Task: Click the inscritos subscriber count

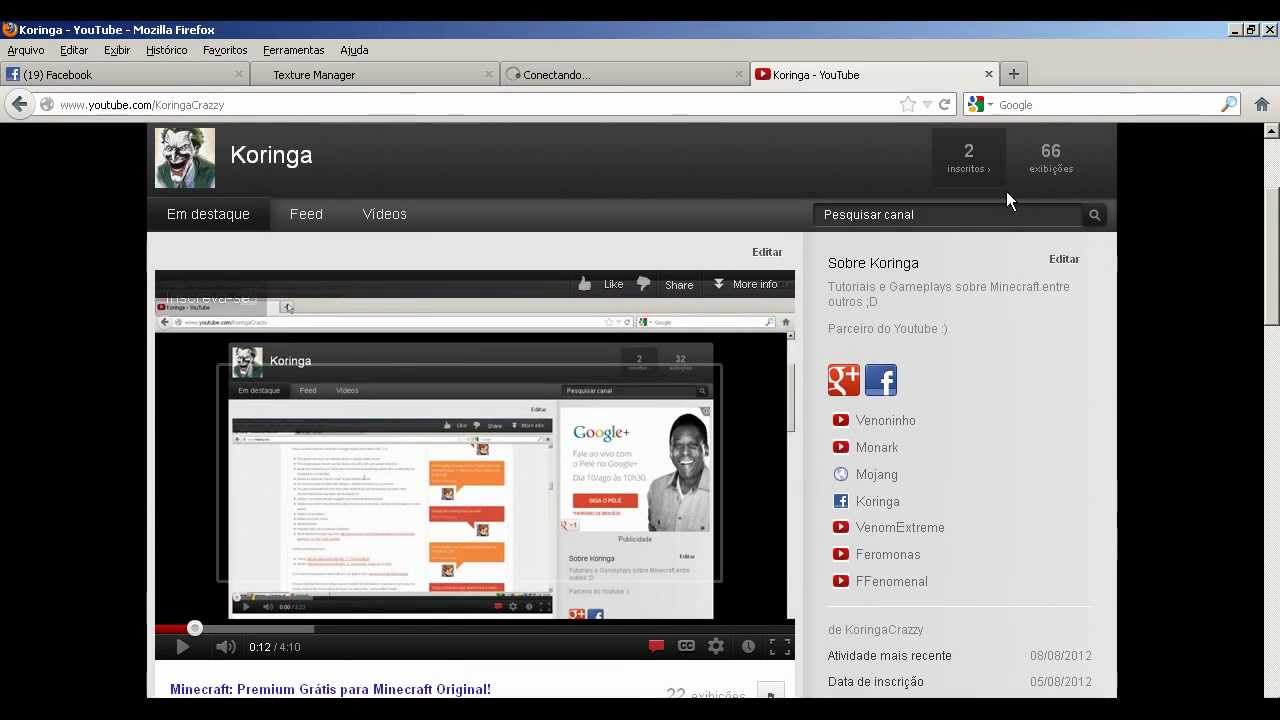Action: tap(969, 158)
